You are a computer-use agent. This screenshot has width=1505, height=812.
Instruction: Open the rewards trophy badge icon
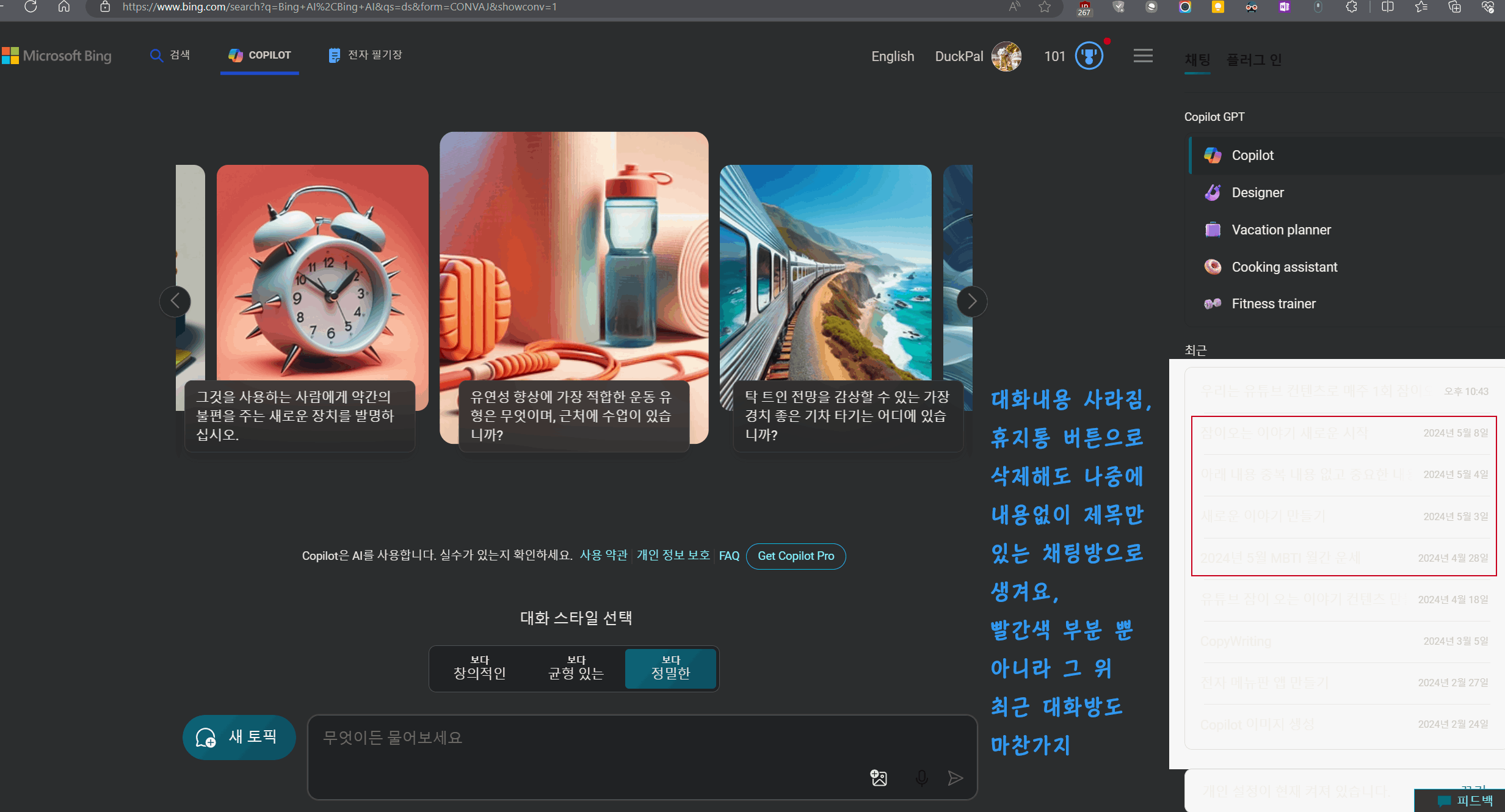click(1089, 56)
